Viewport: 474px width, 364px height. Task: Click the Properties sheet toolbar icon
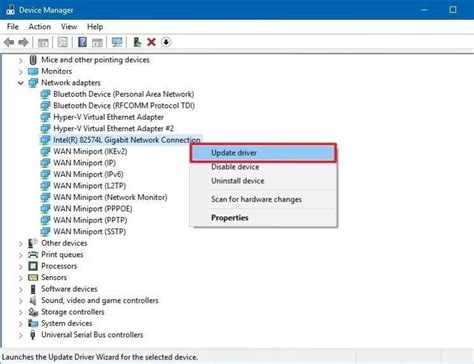[x=62, y=42]
